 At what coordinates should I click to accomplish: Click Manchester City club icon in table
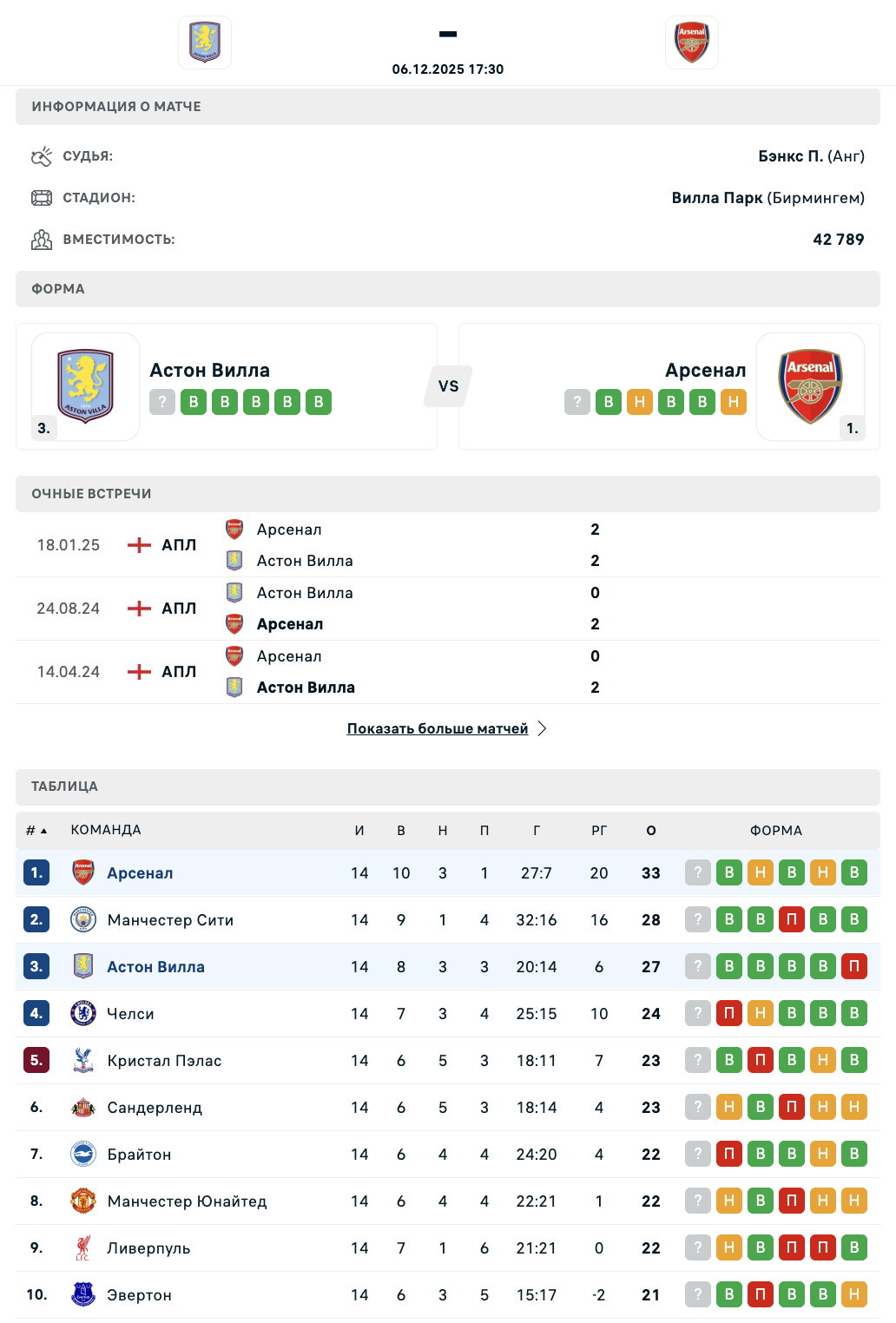pos(83,919)
